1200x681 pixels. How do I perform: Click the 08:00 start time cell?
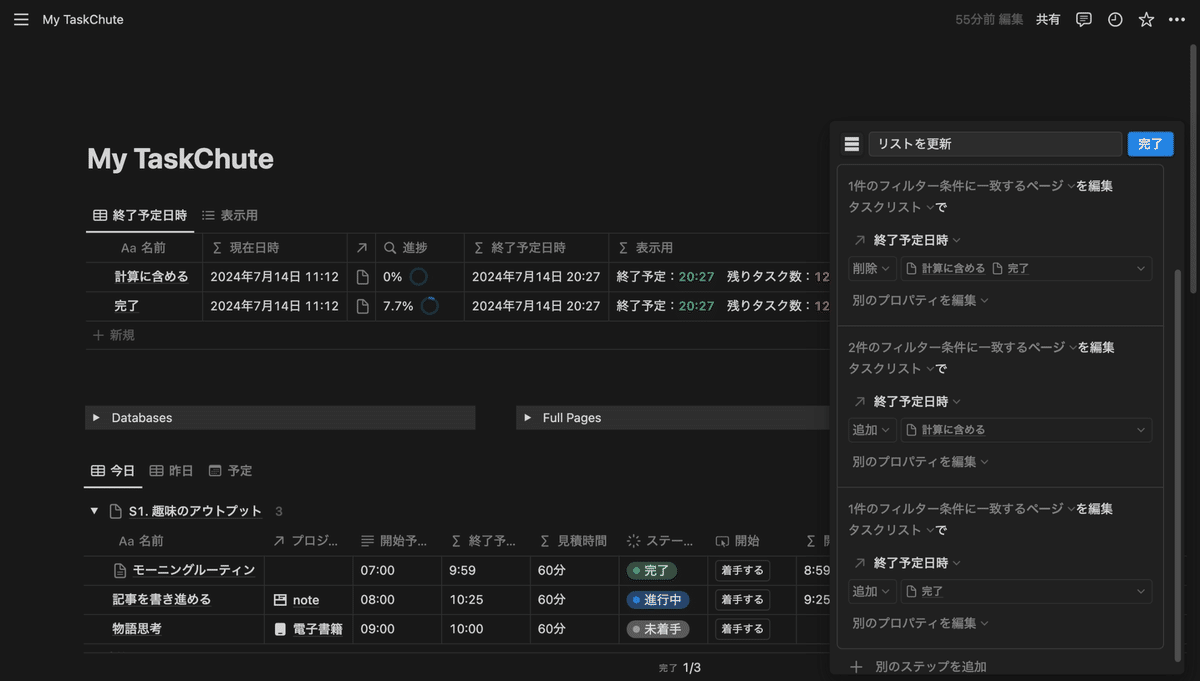pyautogui.click(x=397, y=600)
